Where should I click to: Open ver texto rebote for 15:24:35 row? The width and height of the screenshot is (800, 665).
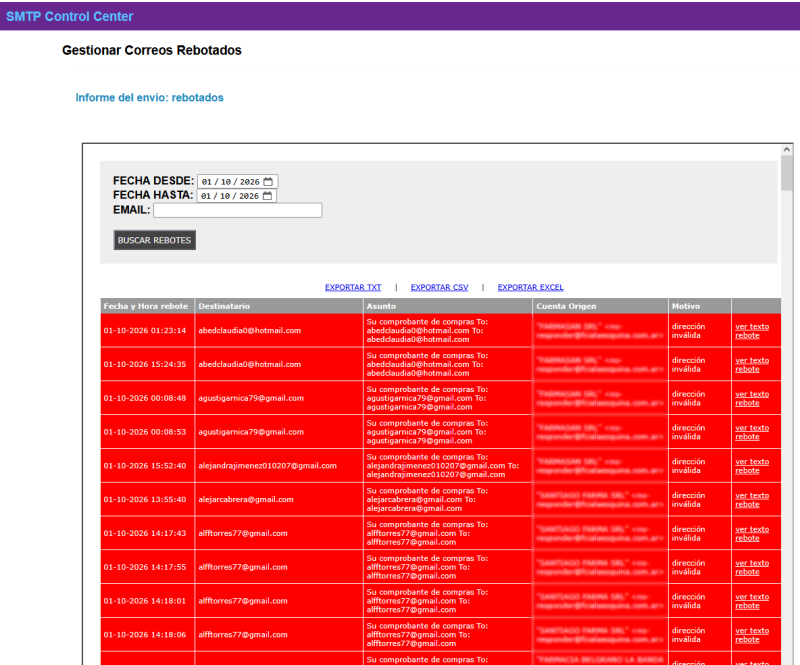pos(752,364)
